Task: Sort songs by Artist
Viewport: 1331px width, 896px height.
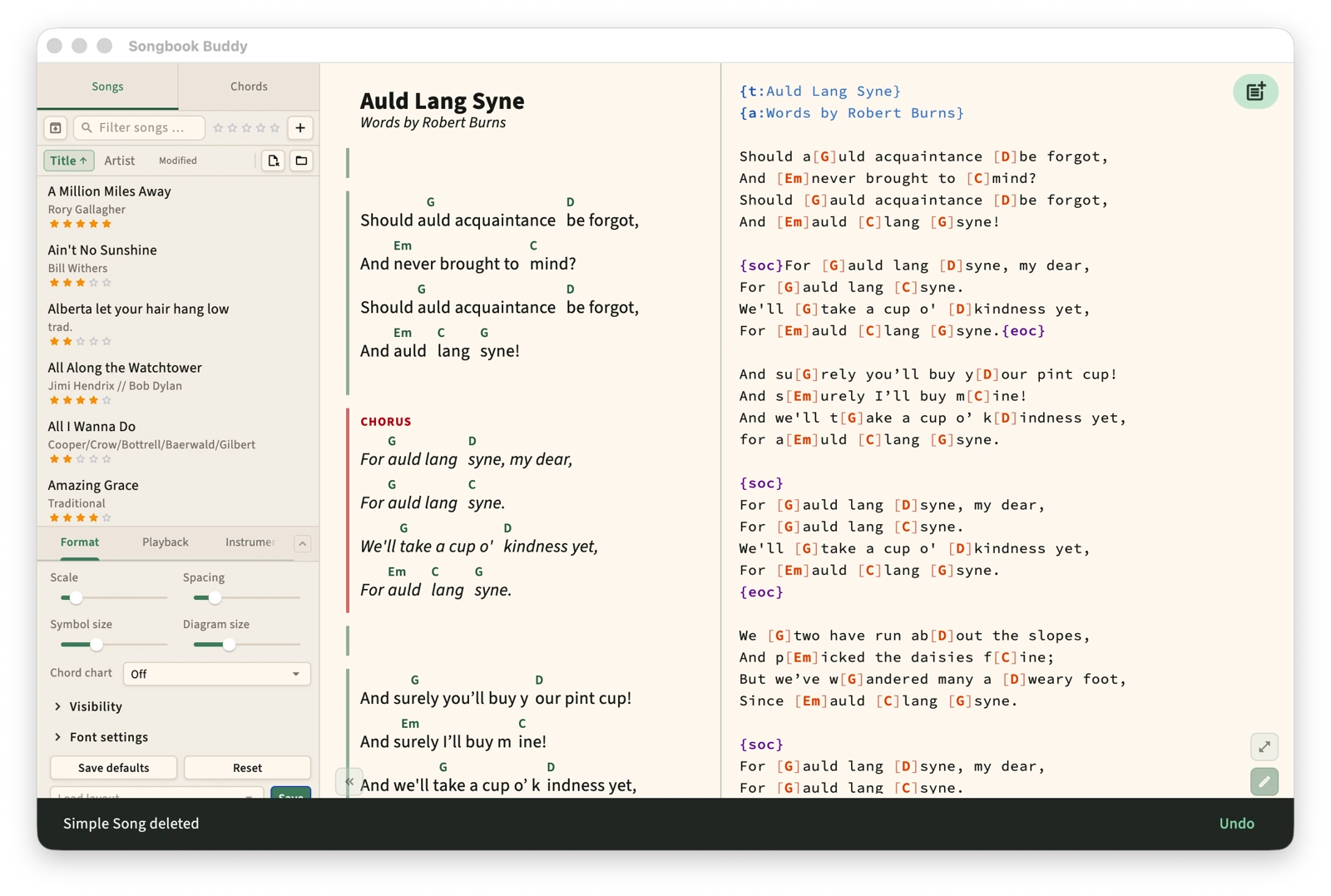Action: 119,161
